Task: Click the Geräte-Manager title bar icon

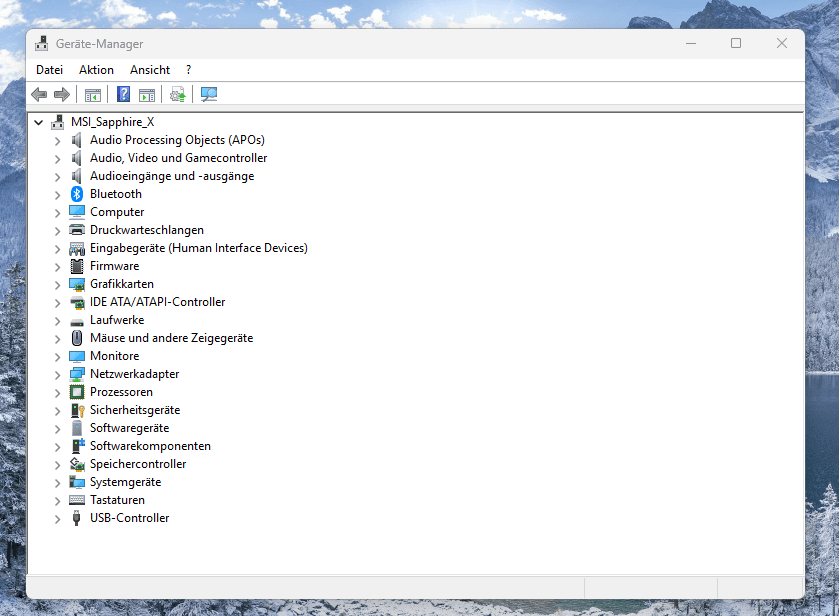Action: tap(42, 44)
